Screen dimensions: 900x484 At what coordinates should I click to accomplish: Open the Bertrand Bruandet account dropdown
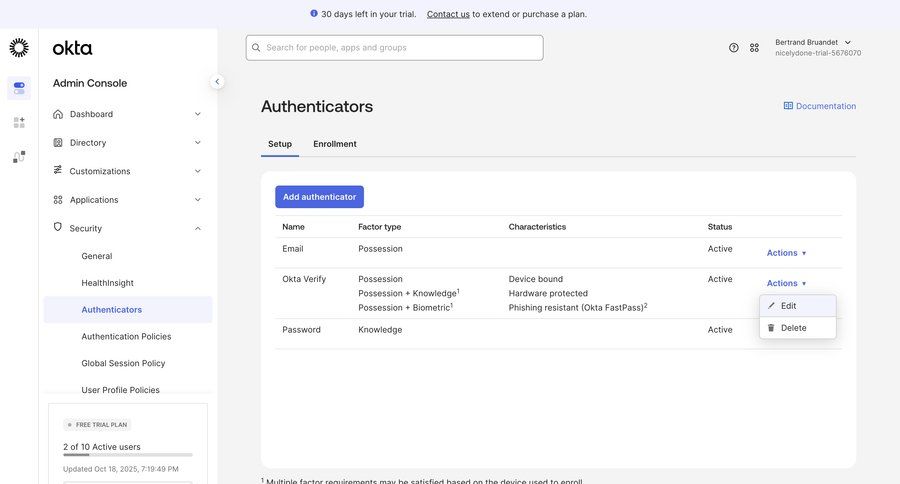pyautogui.click(x=817, y=48)
